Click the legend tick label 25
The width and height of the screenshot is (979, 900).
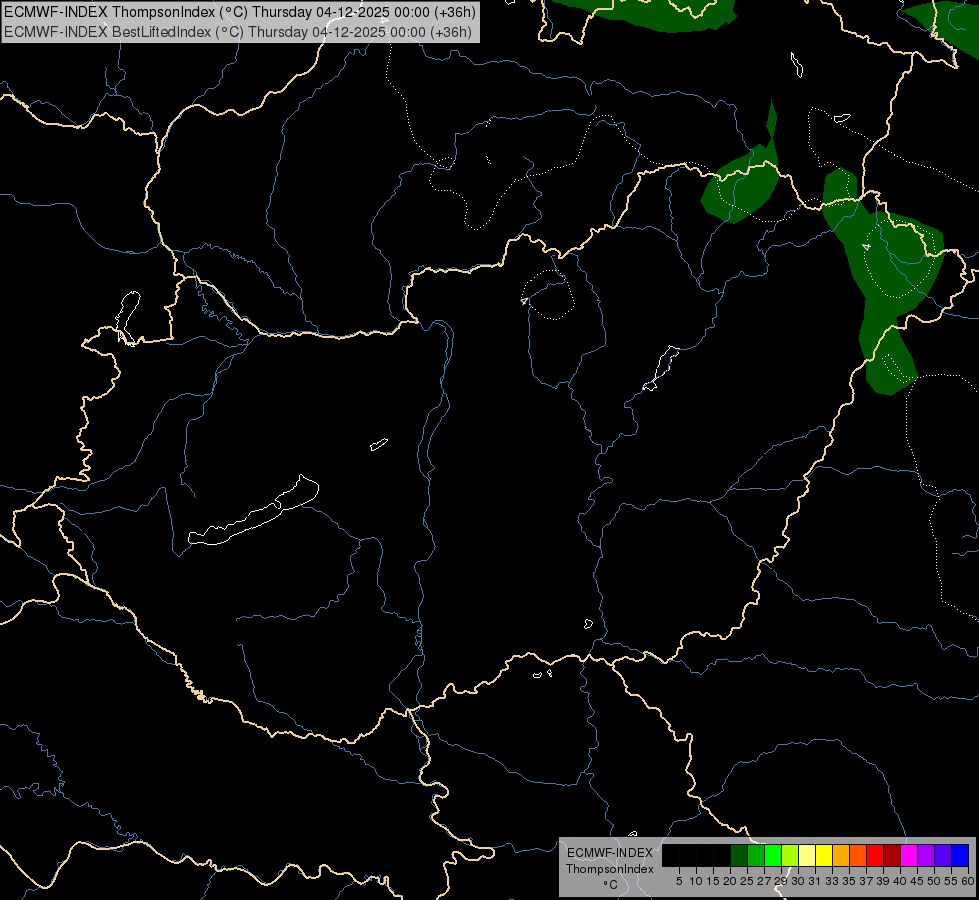click(747, 881)
